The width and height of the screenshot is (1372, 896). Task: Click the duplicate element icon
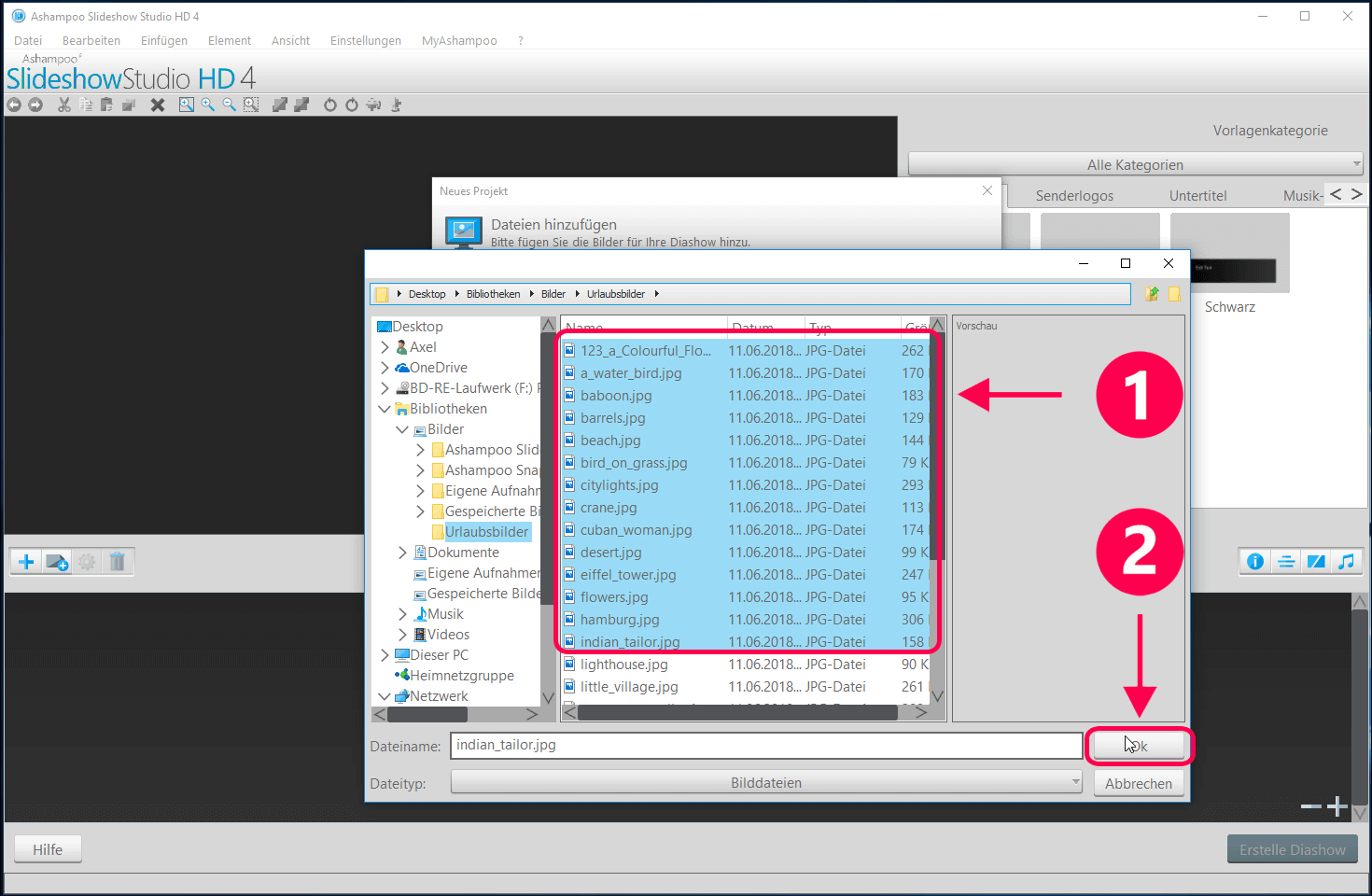[x=129, y=105]
